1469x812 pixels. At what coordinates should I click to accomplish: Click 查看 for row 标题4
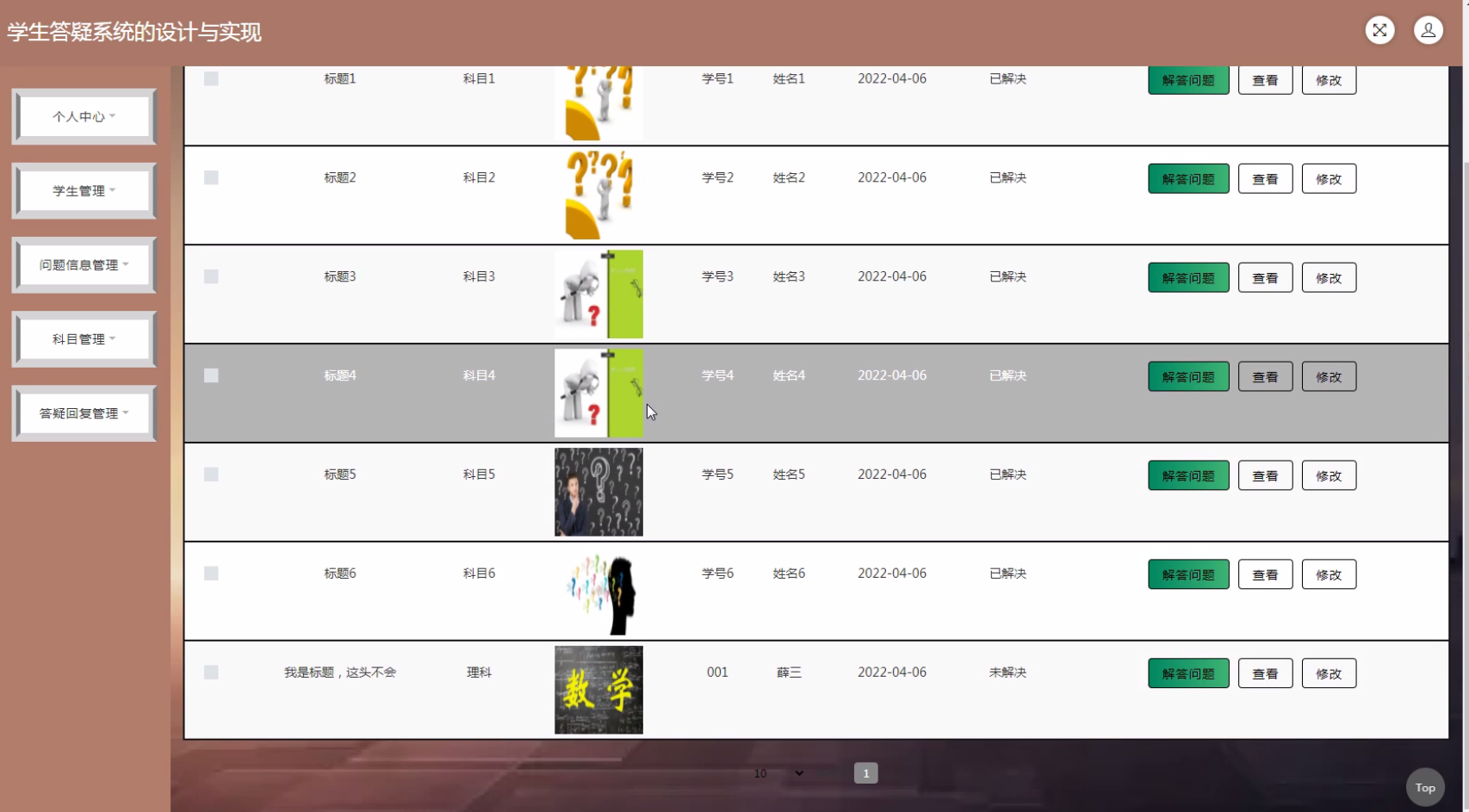pyautogui.click(x=1265, y=376)
